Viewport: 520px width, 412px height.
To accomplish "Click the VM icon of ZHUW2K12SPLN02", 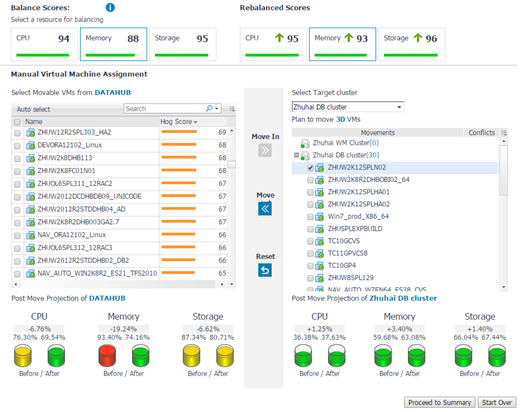I will pos(320,168).
